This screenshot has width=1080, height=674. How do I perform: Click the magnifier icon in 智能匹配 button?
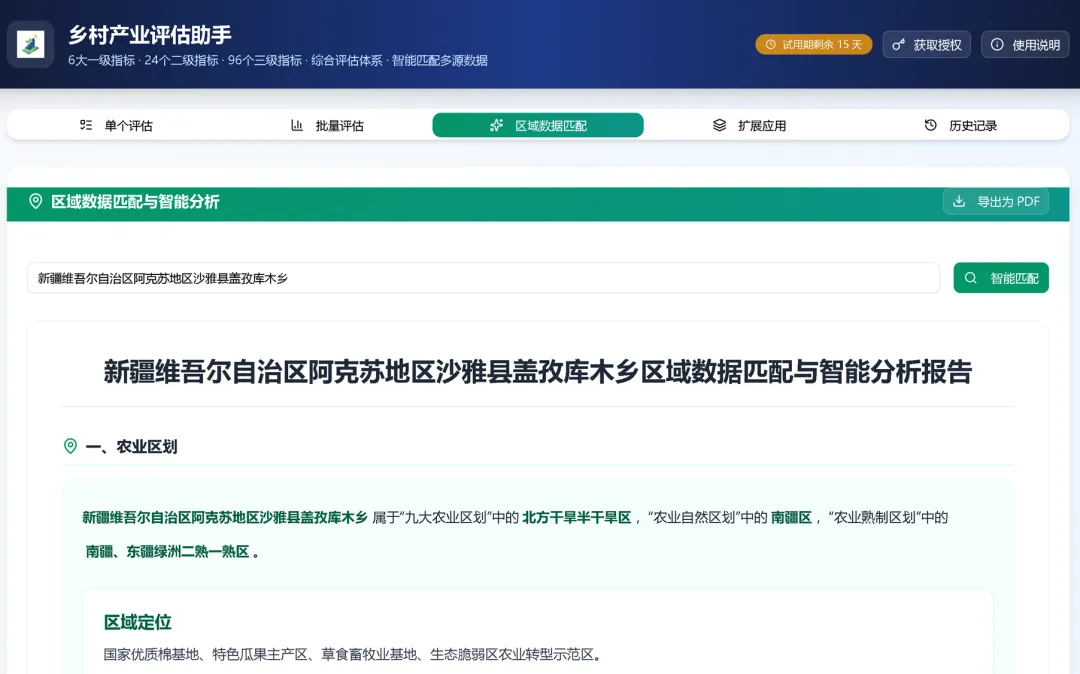(x=970, y=278)
